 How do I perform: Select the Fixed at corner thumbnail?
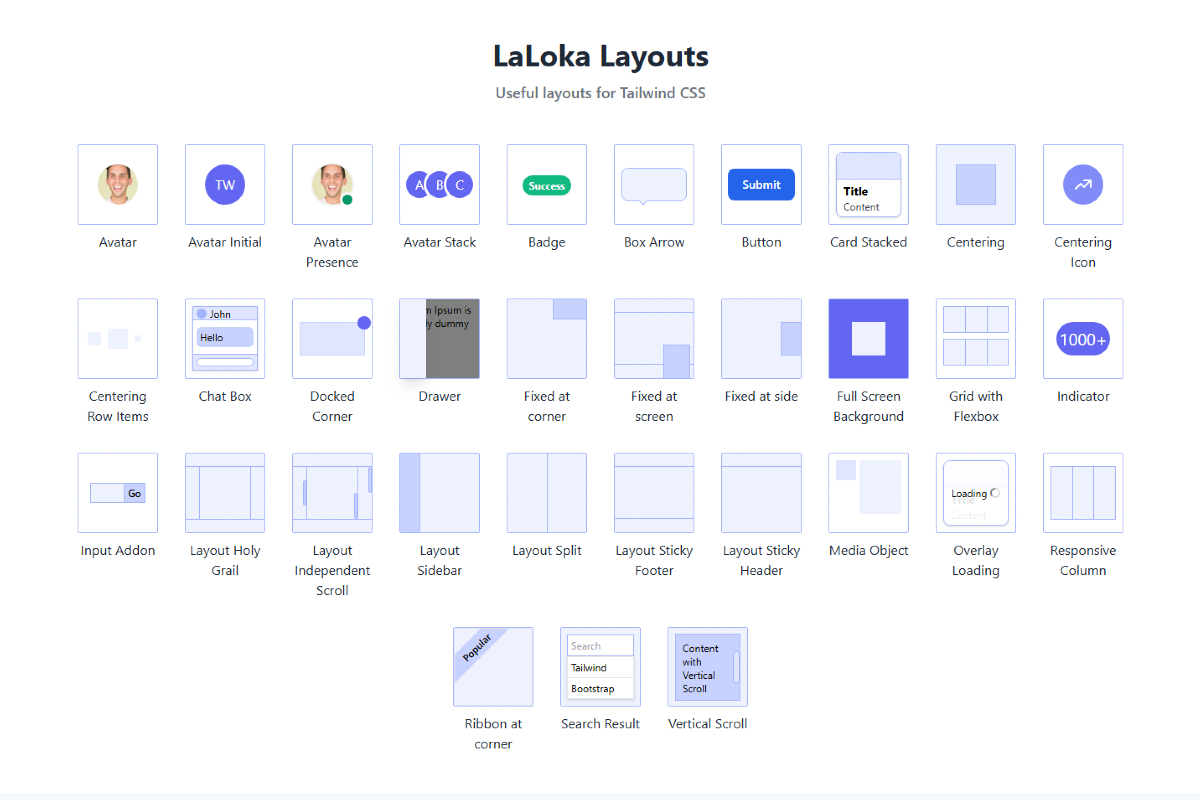pyautogui.click(x=547, y=338)
